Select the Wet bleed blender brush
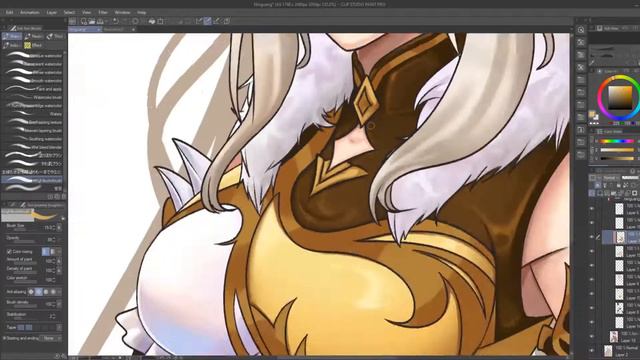Screen dimensions: 640x360 click(33, 147)
